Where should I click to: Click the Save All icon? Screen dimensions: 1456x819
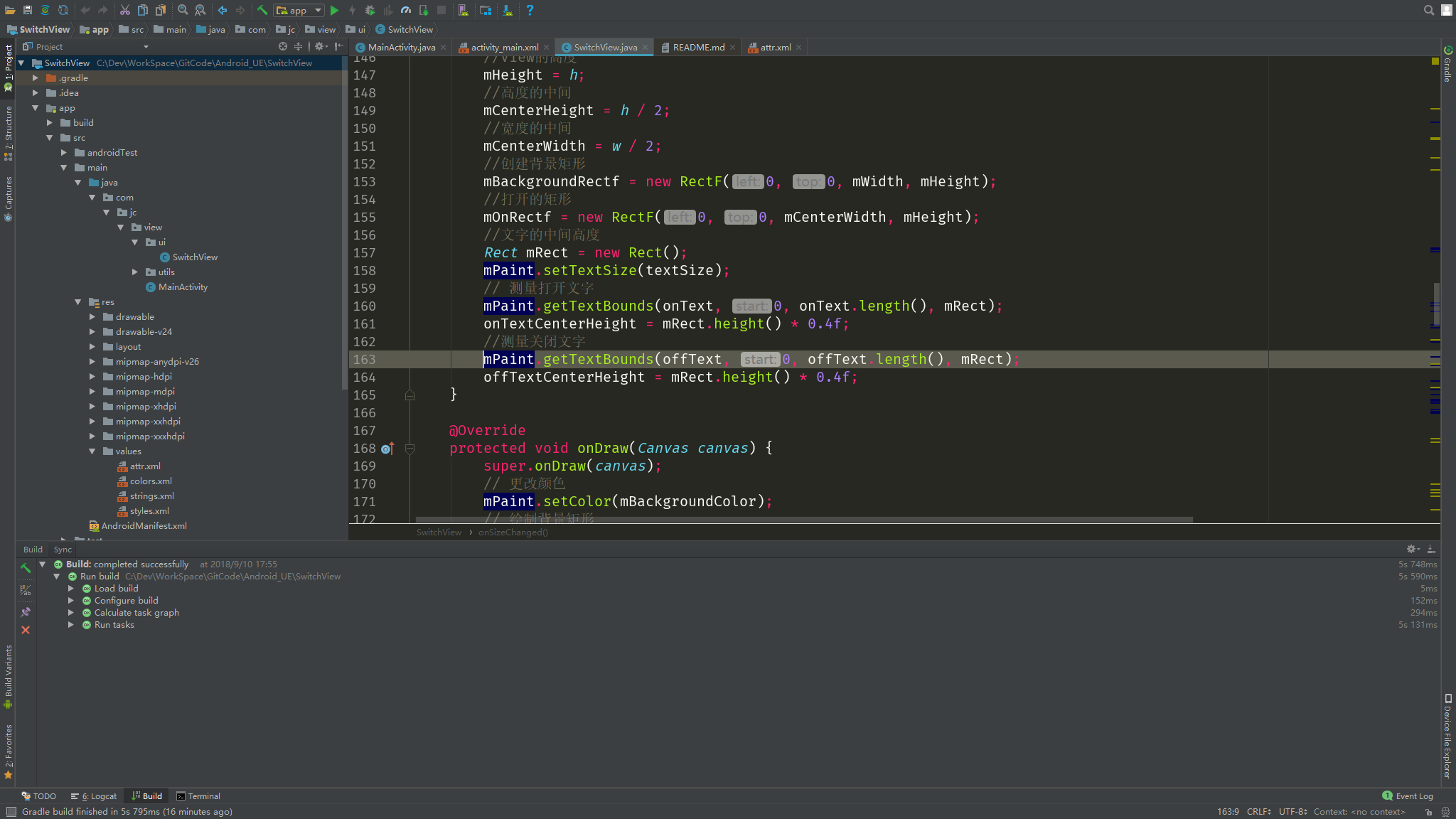point(28,10)
